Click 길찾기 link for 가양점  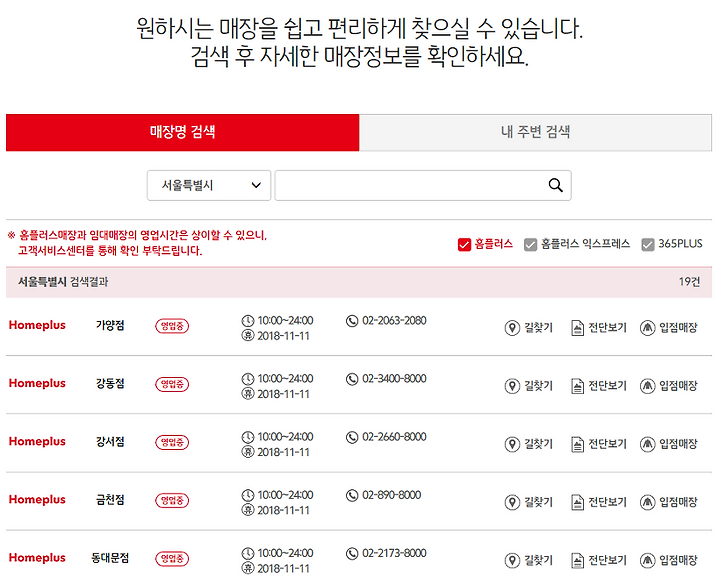pos(538,328)
